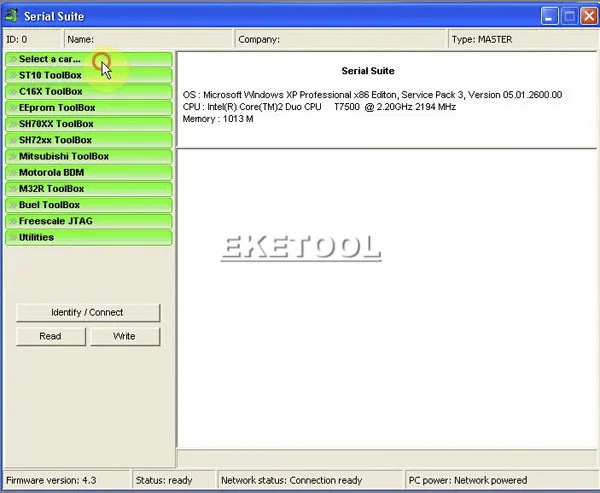
Task: Select SH72xx ToolBox
Action: point(89,140)
